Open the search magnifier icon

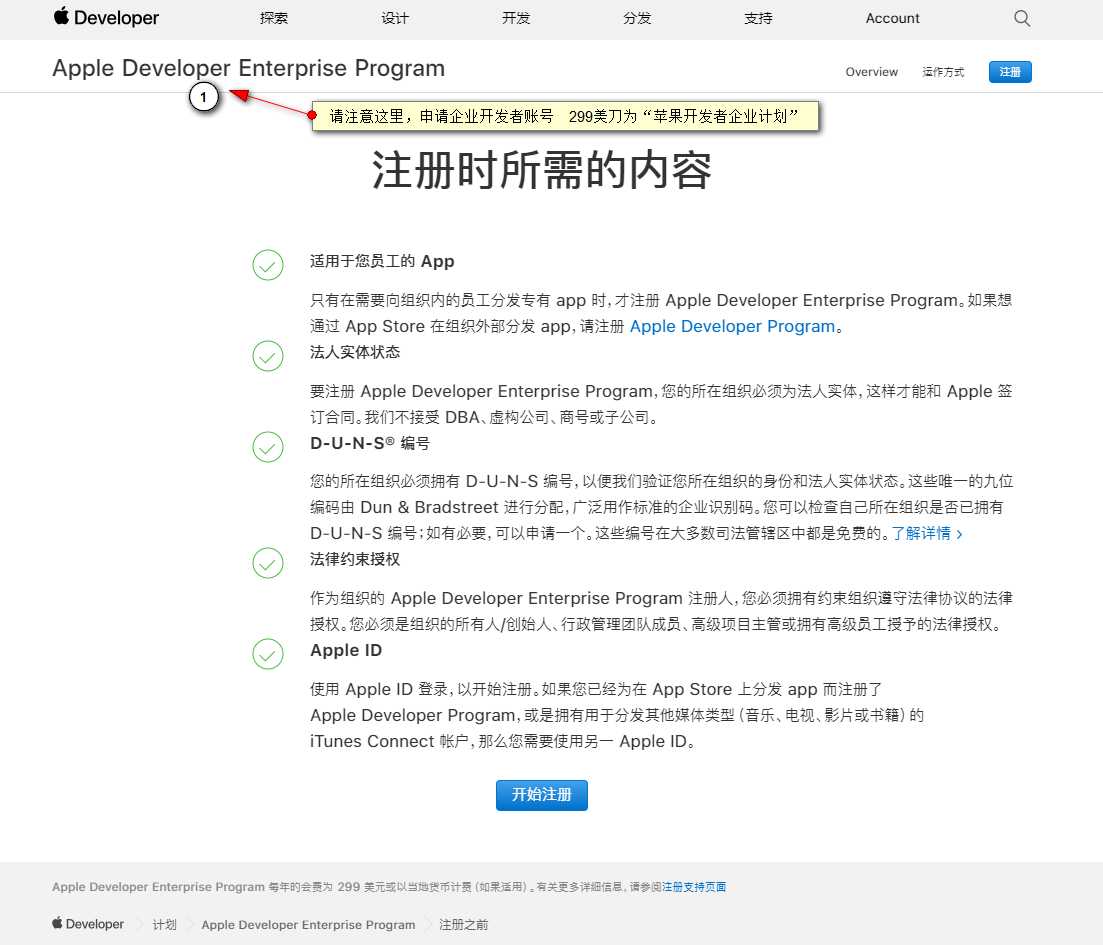click(1022, 18)
